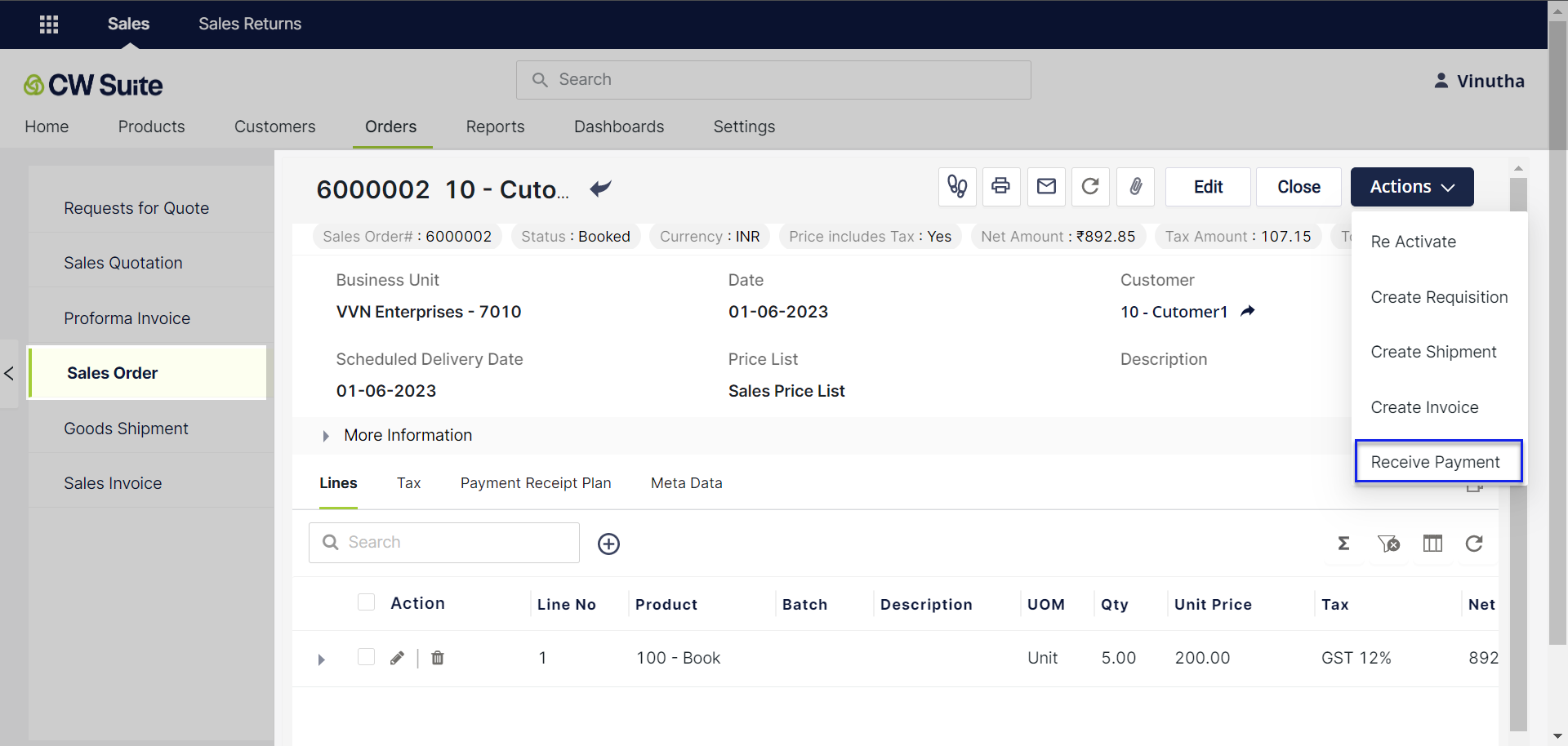The height and width of the screenshot is (746, 1568).
Task: Expand the row details for line 1
Action: 321,659
